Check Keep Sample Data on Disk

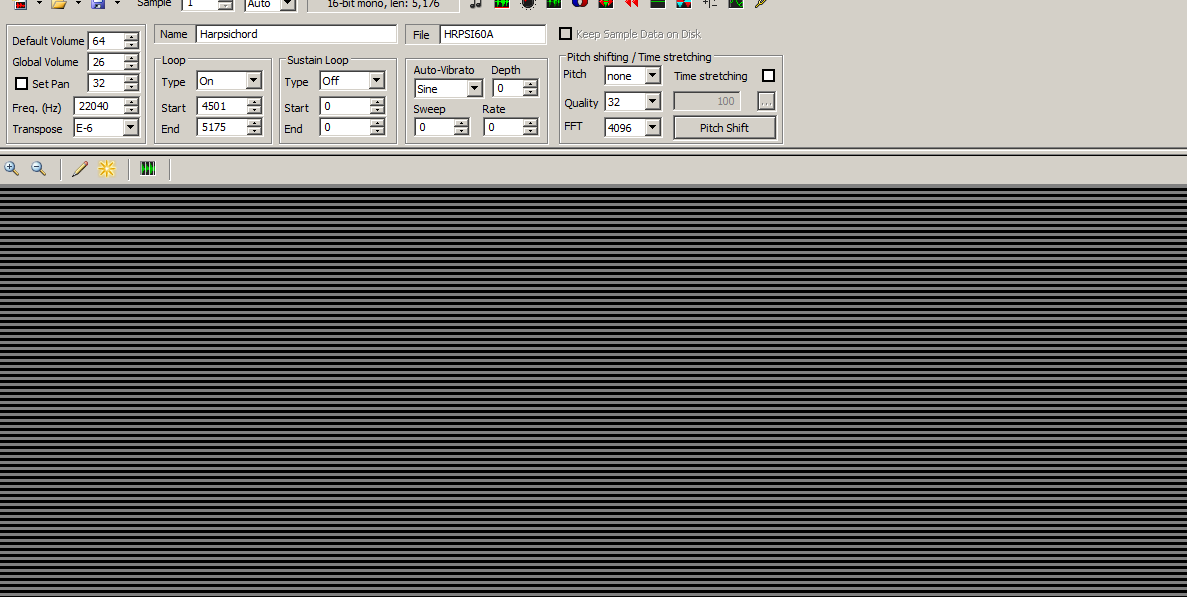566,34
